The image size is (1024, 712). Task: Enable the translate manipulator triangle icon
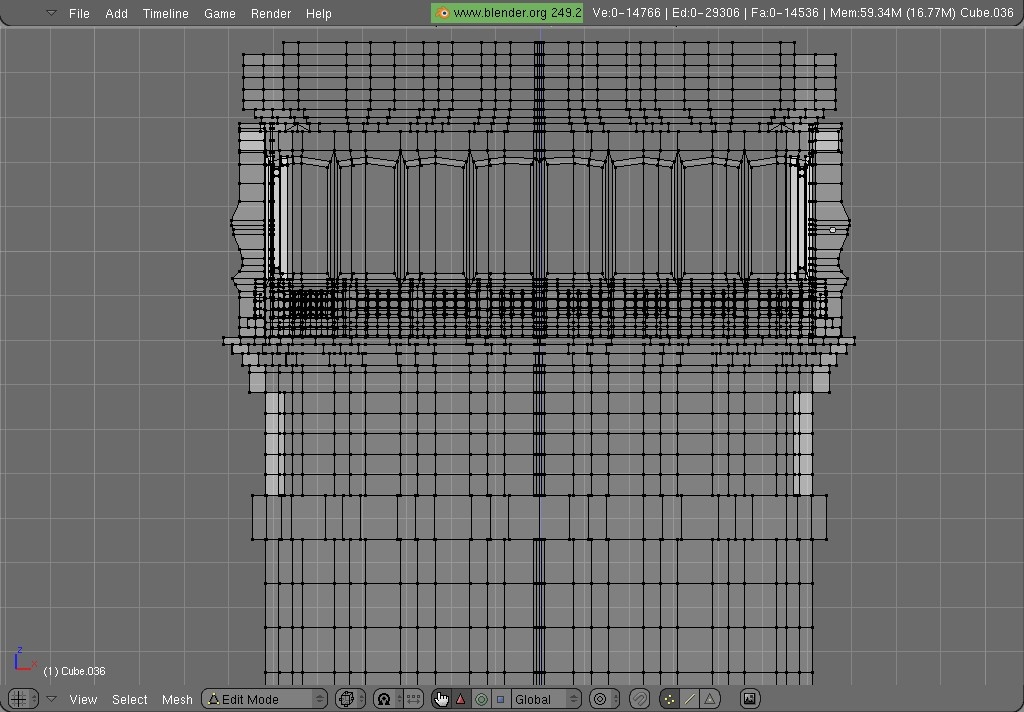pyautogui.click(x=461, y=699)
